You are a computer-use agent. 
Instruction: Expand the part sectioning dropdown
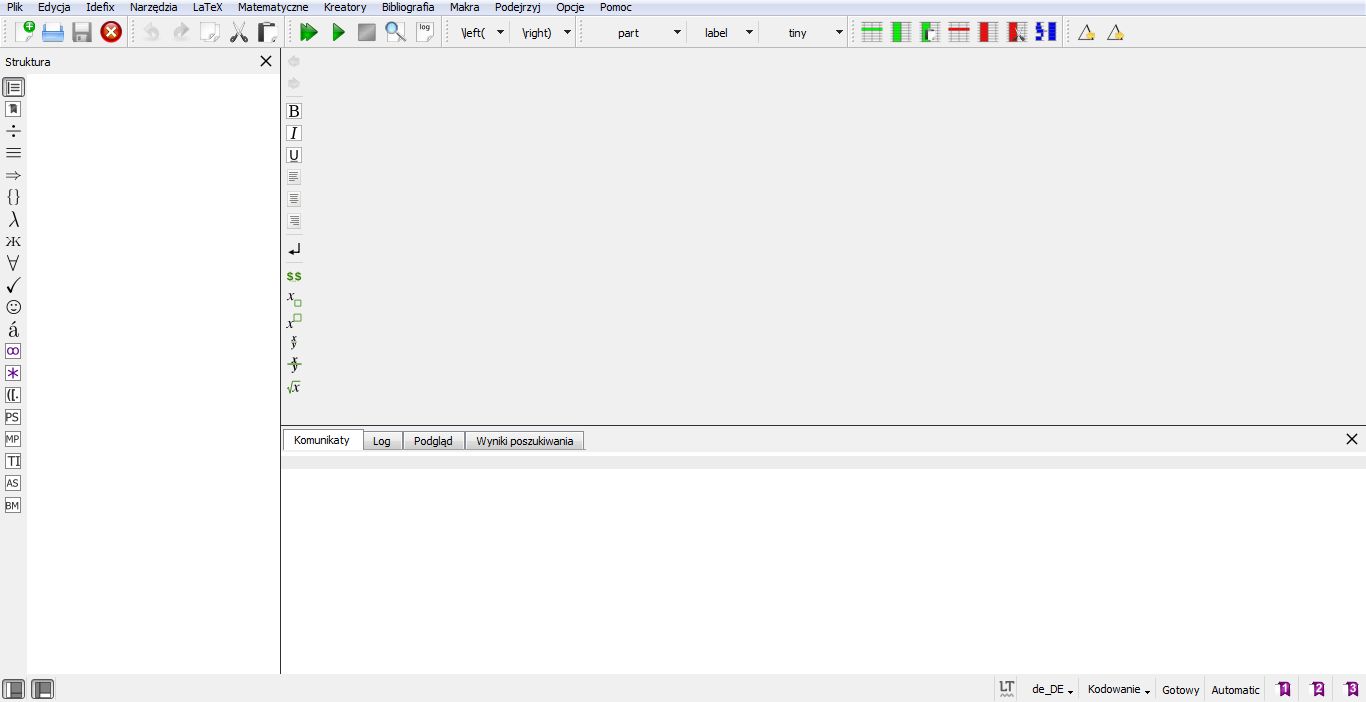pos(677,32)
